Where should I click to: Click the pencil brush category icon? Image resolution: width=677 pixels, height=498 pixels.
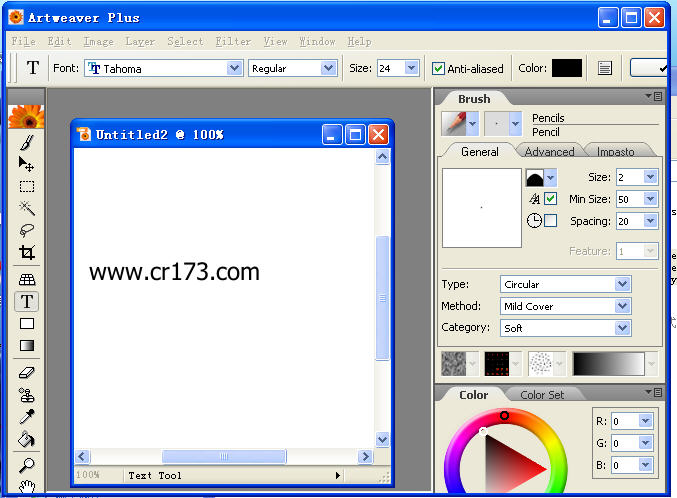pyautogui.click(x=454, y=124)
